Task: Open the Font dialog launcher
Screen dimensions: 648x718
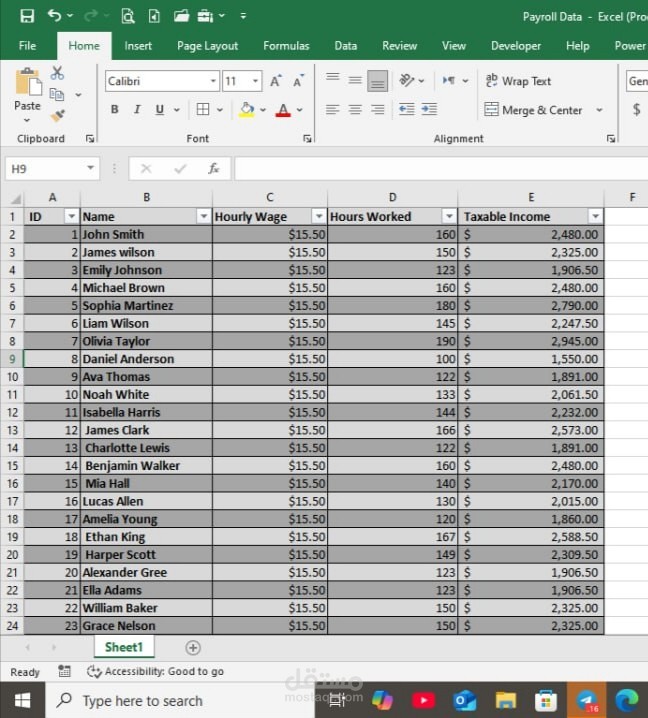Action: pos(307,139)
